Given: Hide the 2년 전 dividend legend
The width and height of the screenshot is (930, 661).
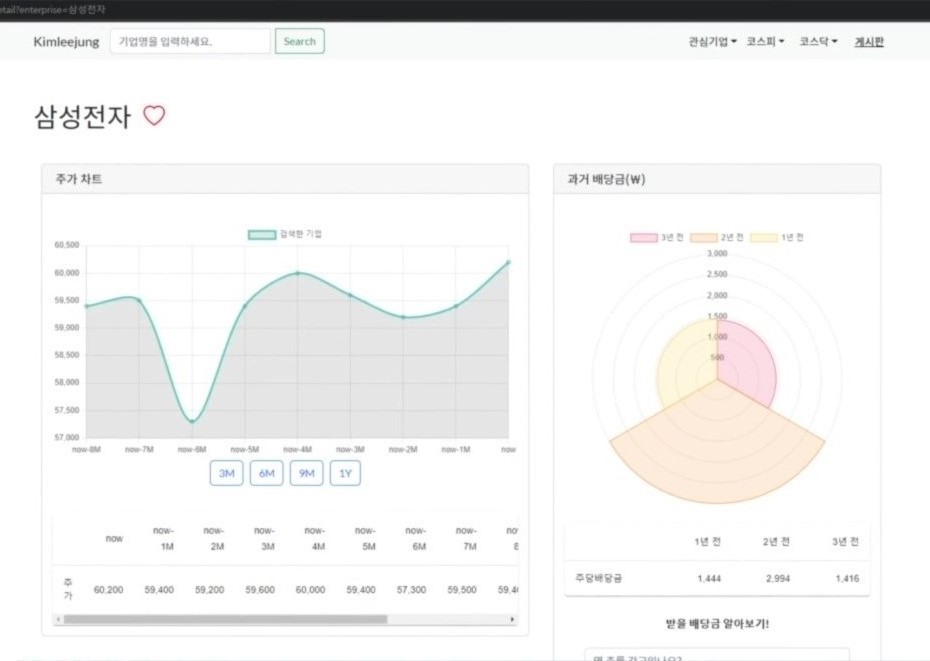Looking at the screenshot, I should click(x=717, y=238).
